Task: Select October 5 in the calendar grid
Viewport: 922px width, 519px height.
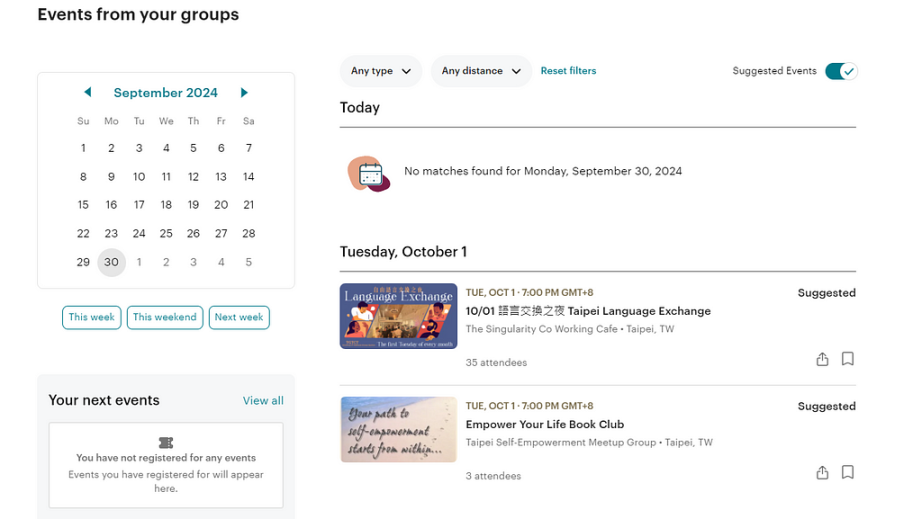Action: click(x=249, y=262)
